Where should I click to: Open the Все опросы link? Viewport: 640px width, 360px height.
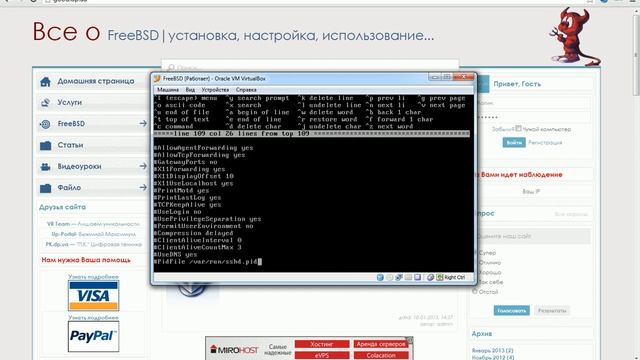pos(571,214)
